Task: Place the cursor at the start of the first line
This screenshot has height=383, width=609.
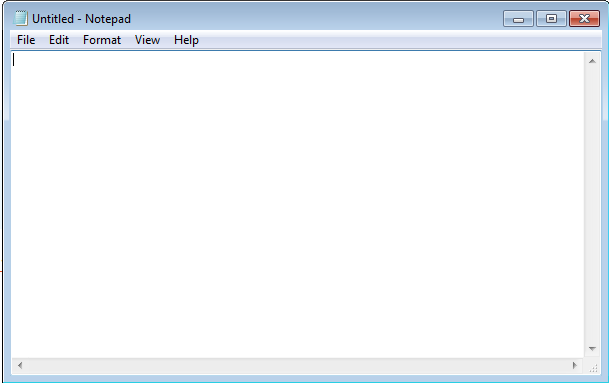Action: coord(14,60)
